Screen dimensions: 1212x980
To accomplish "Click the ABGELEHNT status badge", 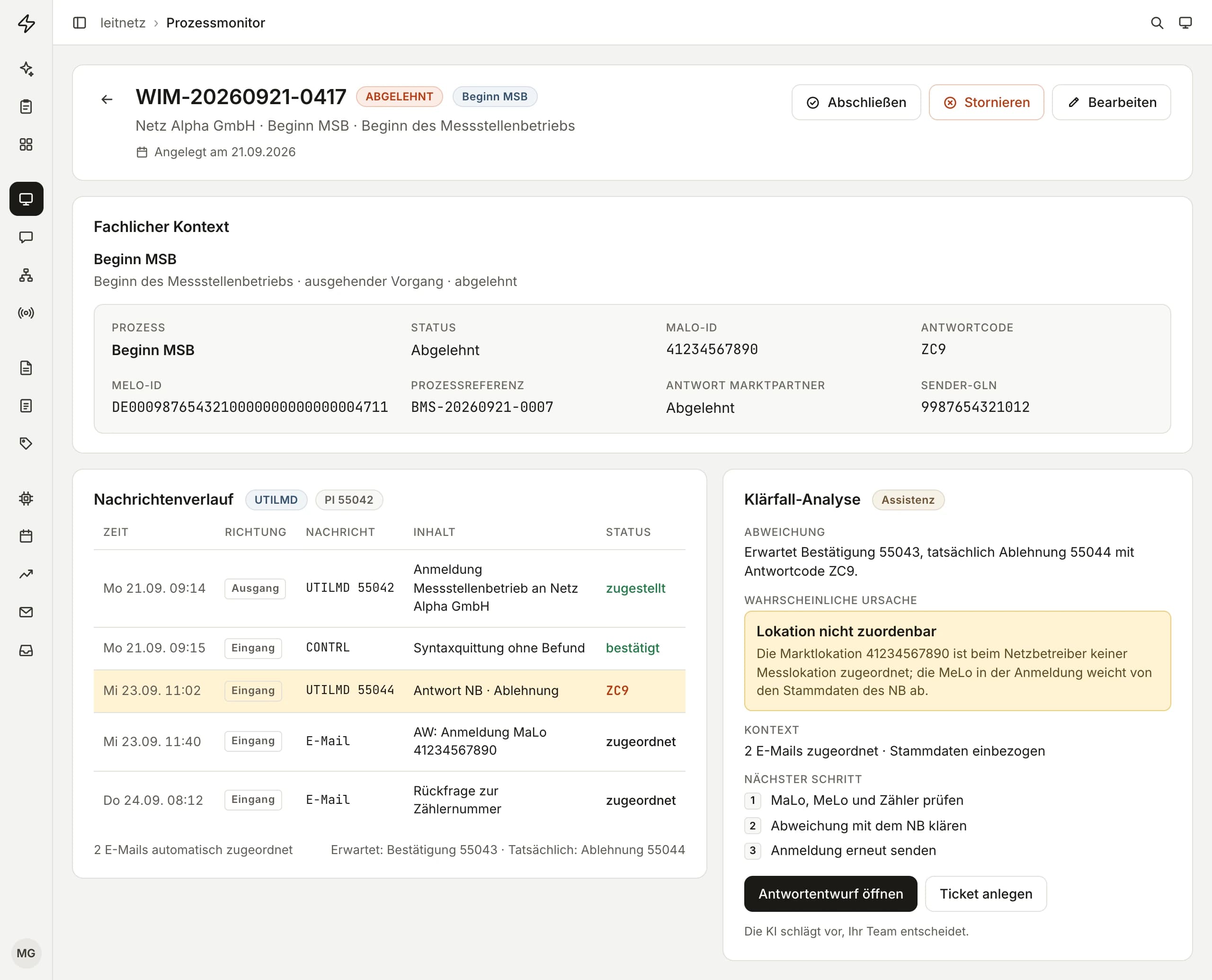I will (399, 97).
